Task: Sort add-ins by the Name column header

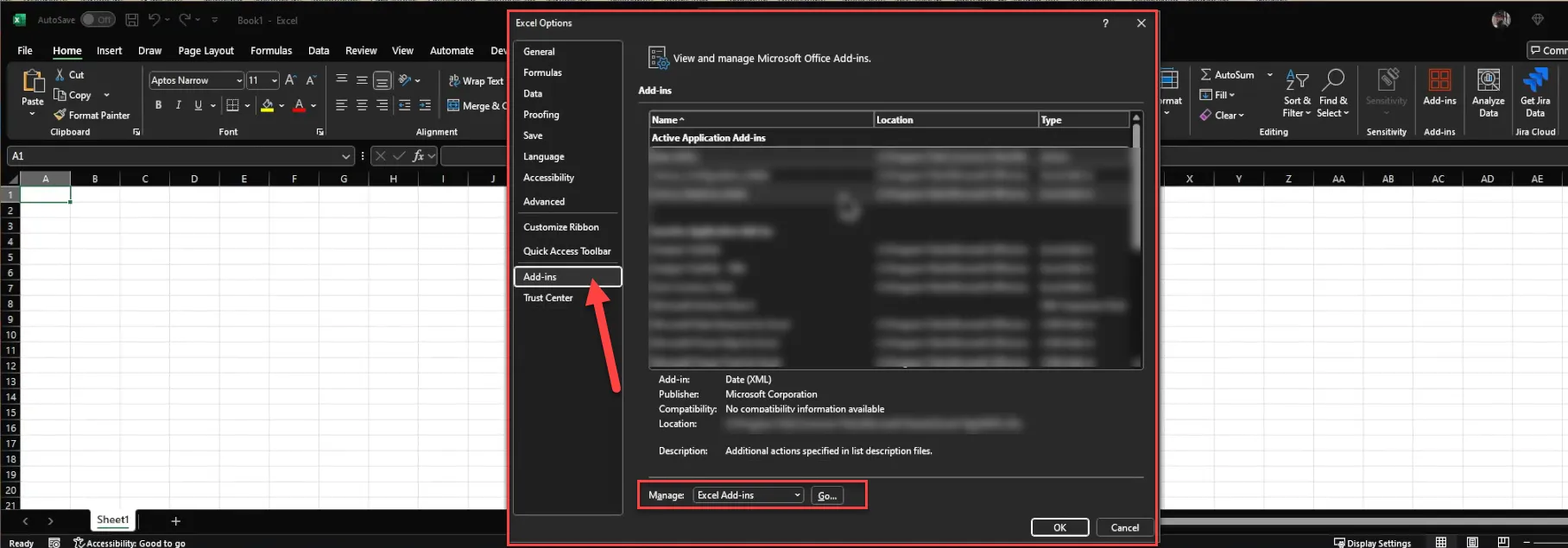Action: pos(761,120)
